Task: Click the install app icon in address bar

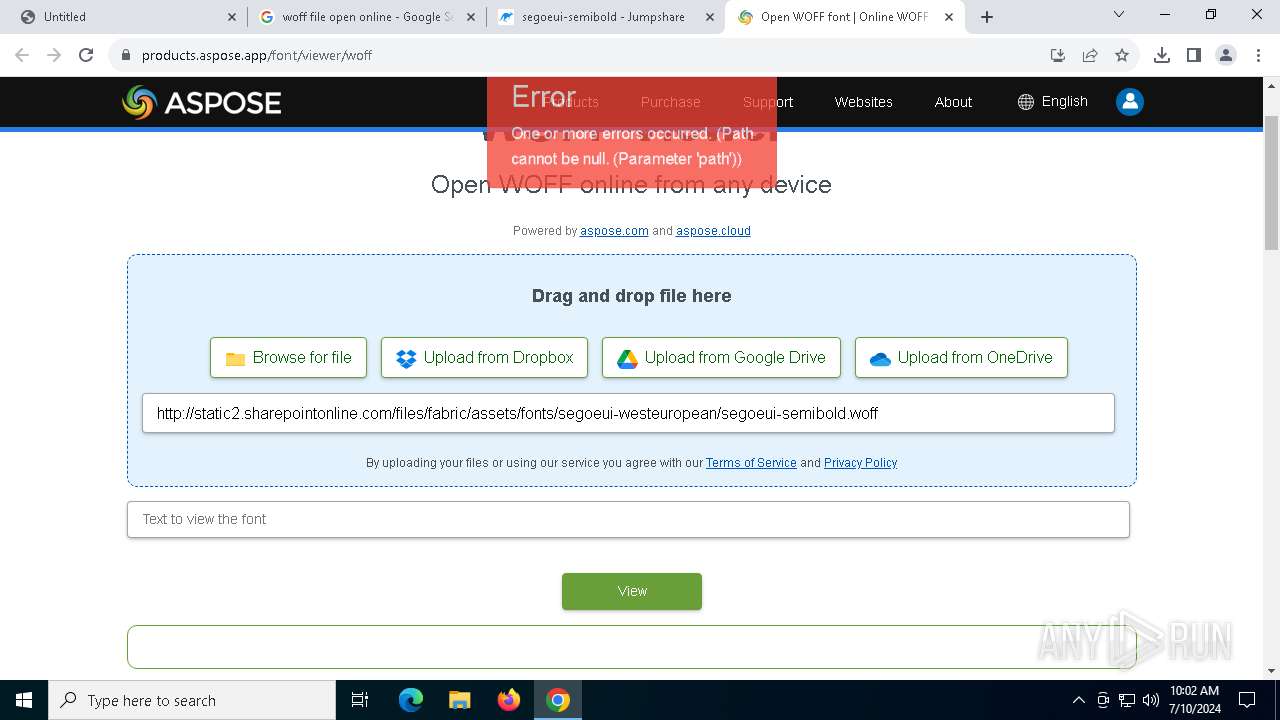Action: click(x=1058, y=55)
